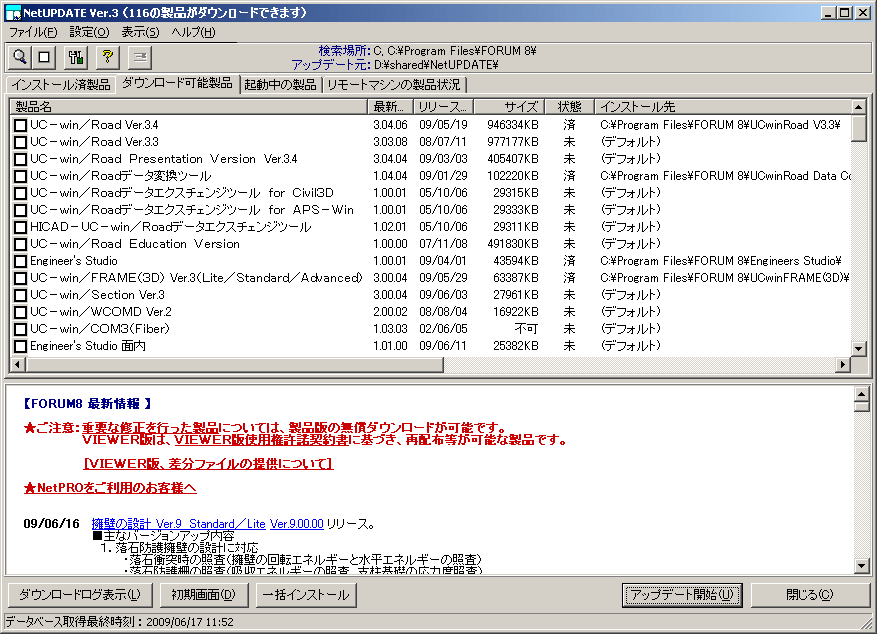Click the news panel scrollbar thumb
Viewport: 877px width, 634px height.
[x=861, y=406]
